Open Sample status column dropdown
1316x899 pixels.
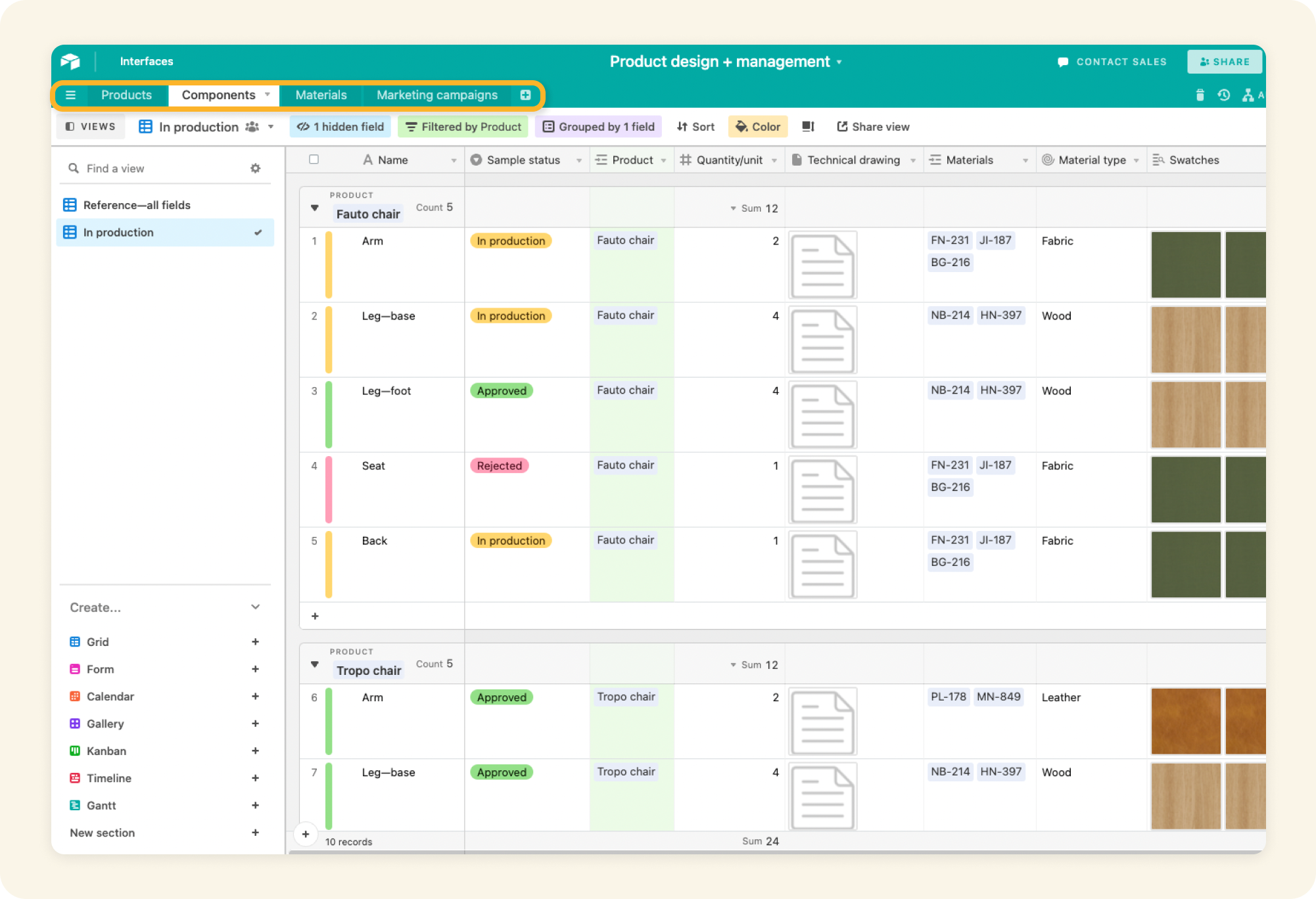[578, 160]
